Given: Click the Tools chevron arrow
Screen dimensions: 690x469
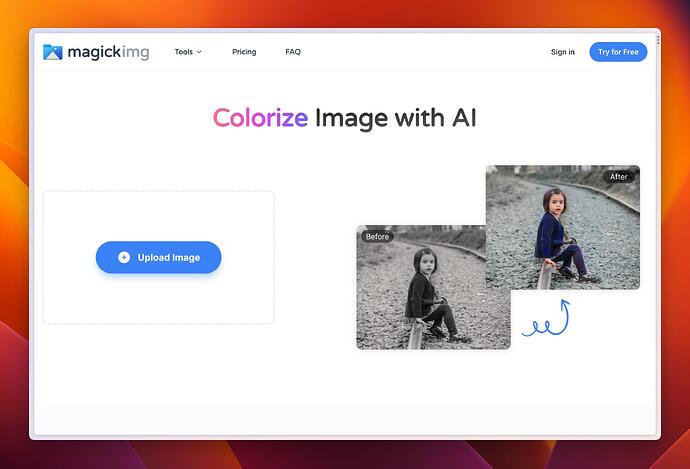Looking at the screenshot, I should pos(199,52).
